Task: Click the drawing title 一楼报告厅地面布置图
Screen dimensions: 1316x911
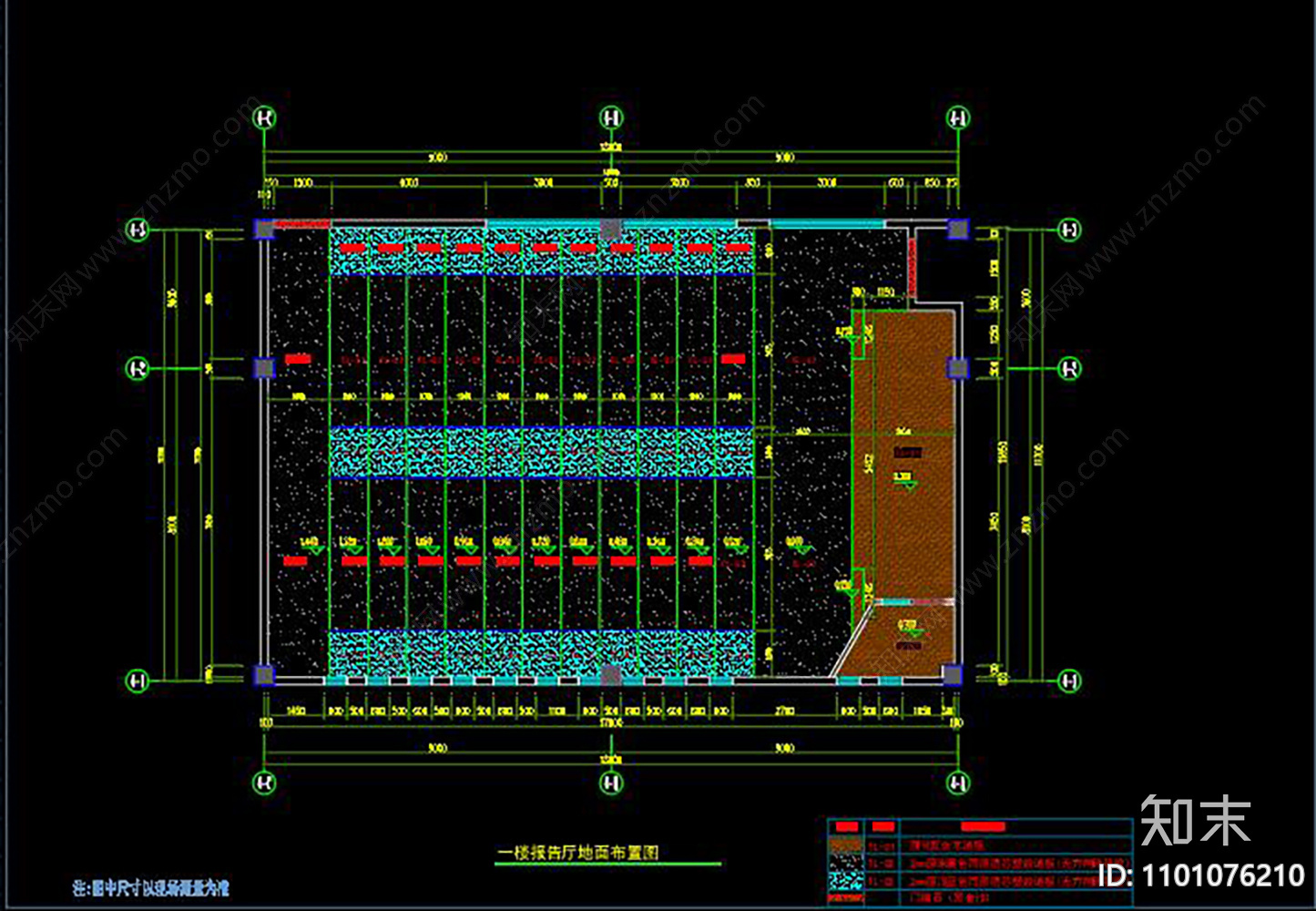Action: (577, 853)
